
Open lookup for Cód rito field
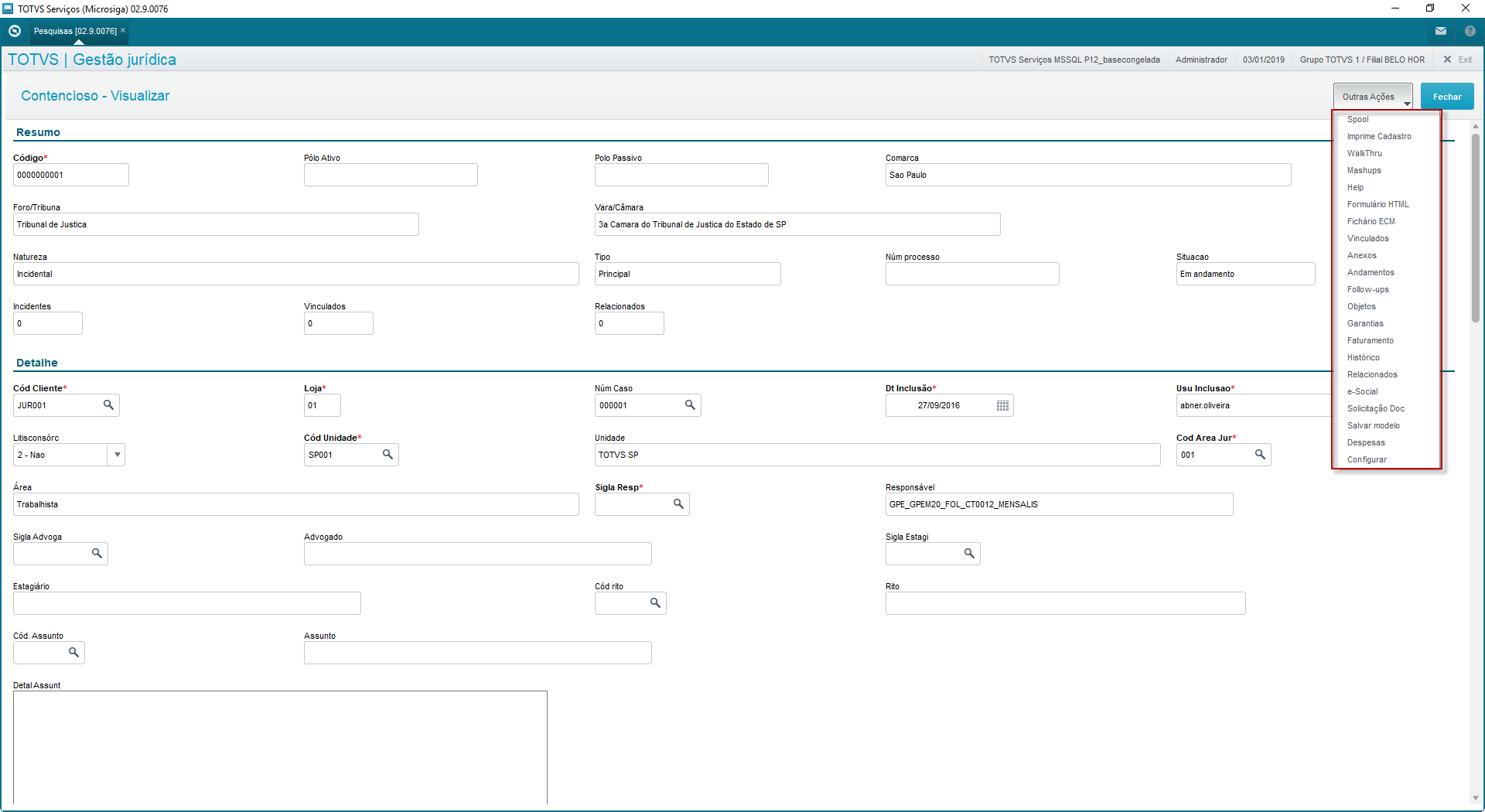[655, 603]
